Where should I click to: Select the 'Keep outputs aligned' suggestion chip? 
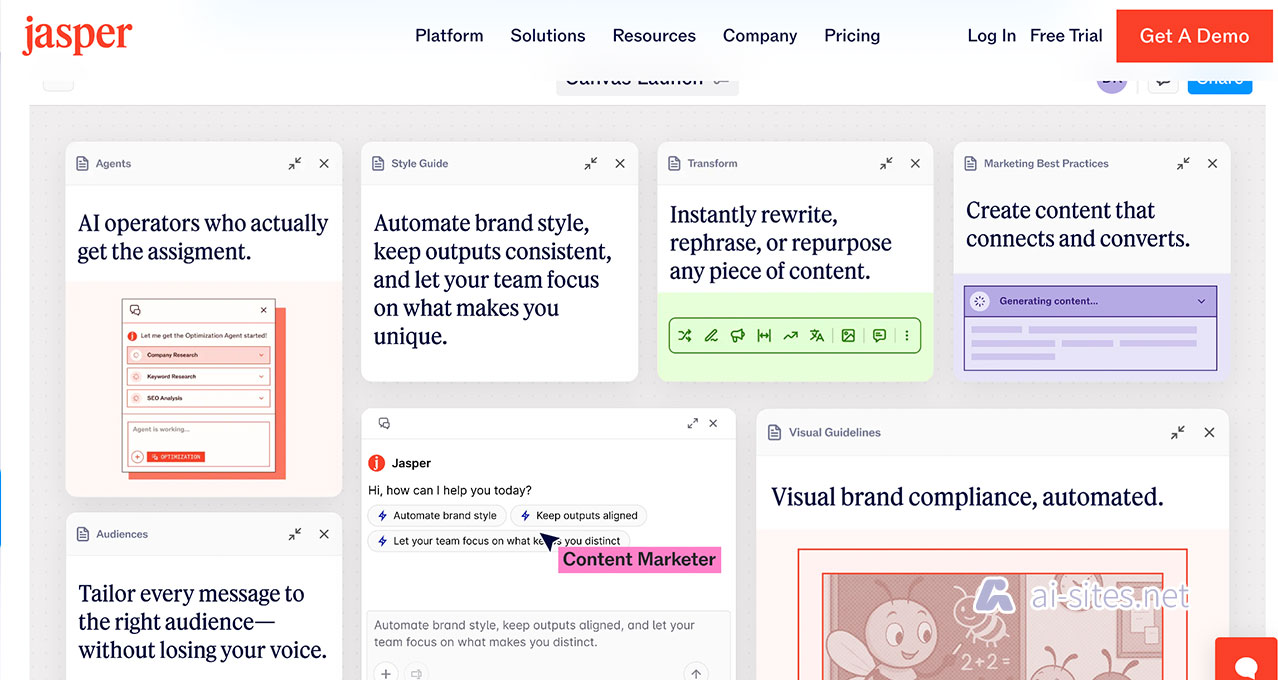coord(578,516)
